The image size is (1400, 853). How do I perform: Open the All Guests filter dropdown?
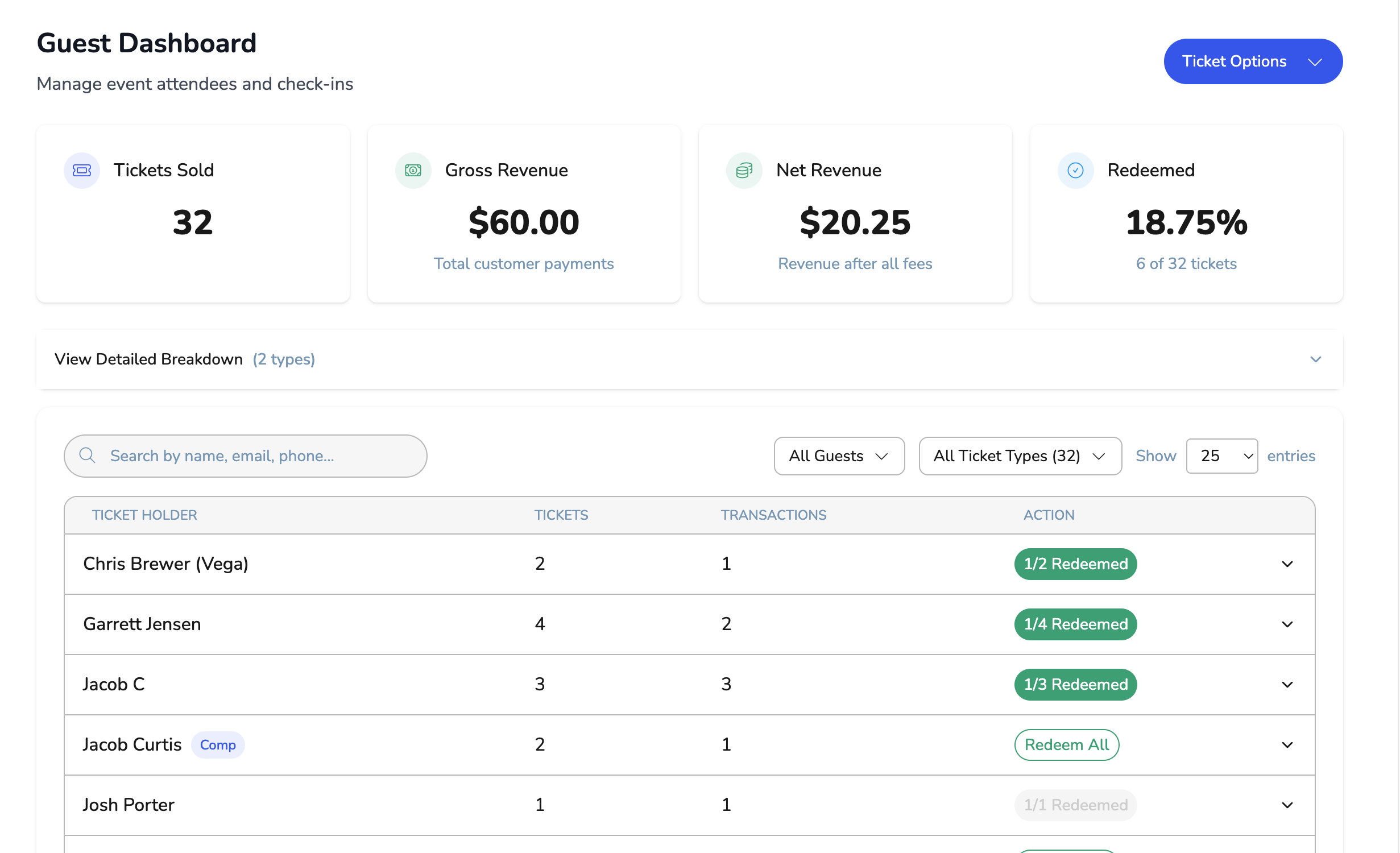pos(839,456)
